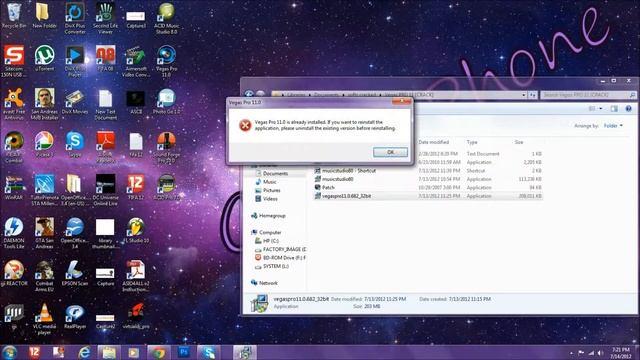Select the New Folder desktop icon
The height and width of the screenshot is (360, 640).
click(44, 16)
